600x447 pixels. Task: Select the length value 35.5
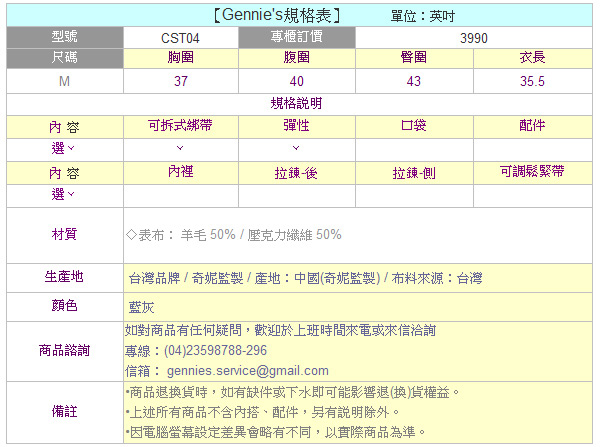[532, 81]
